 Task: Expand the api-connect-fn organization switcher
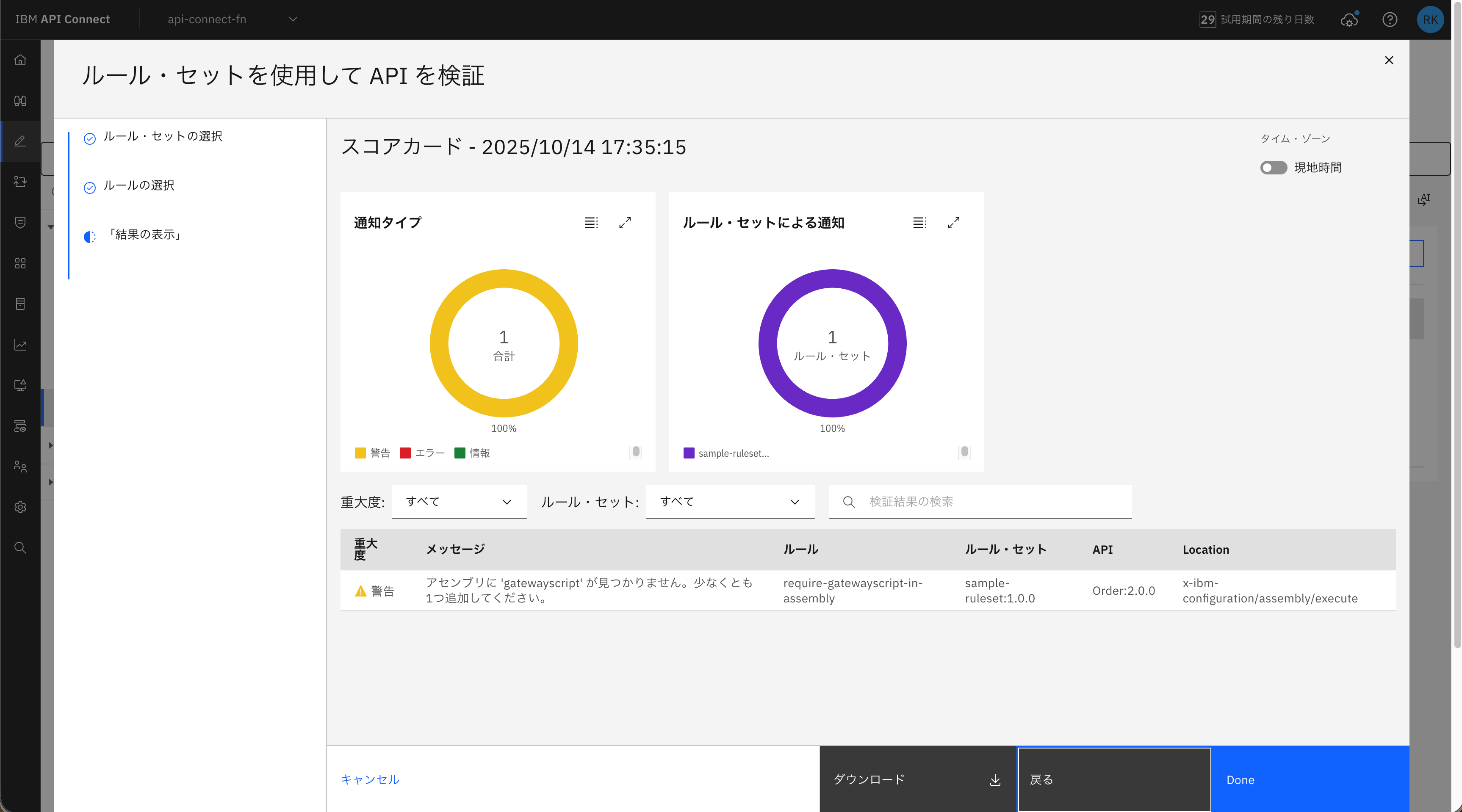point(232,19)
